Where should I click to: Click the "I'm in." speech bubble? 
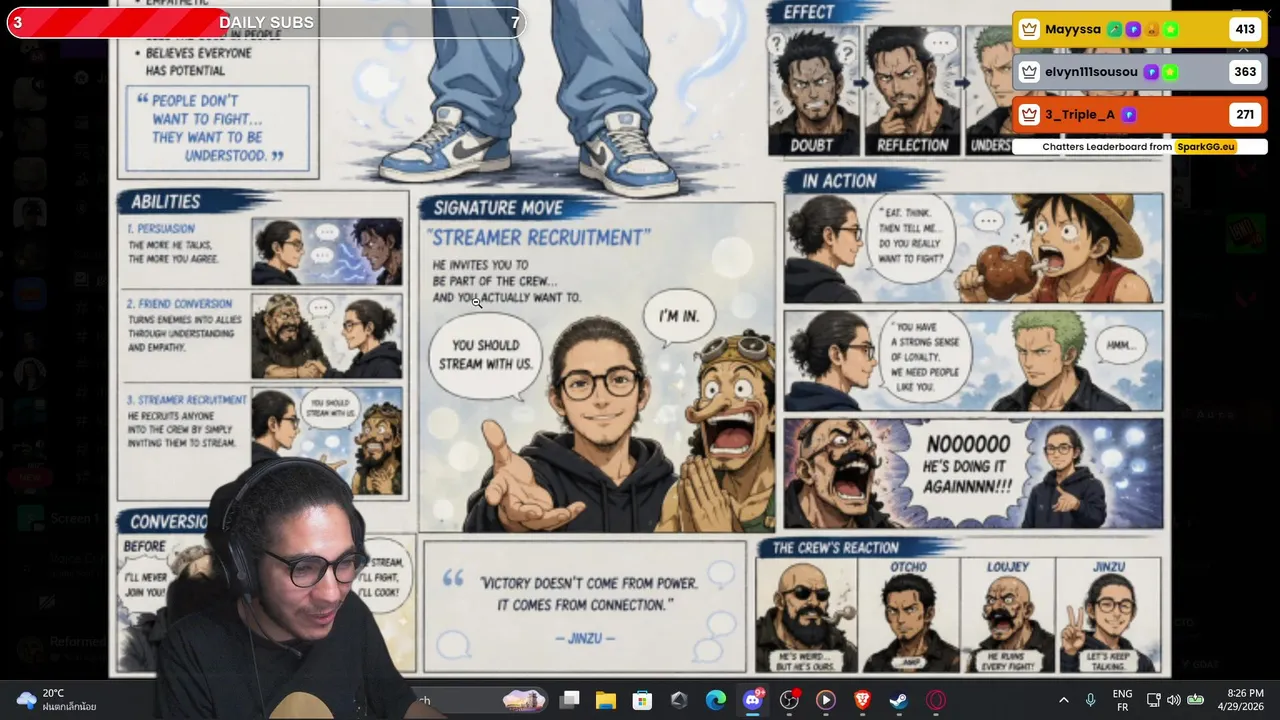click(679, 316)
